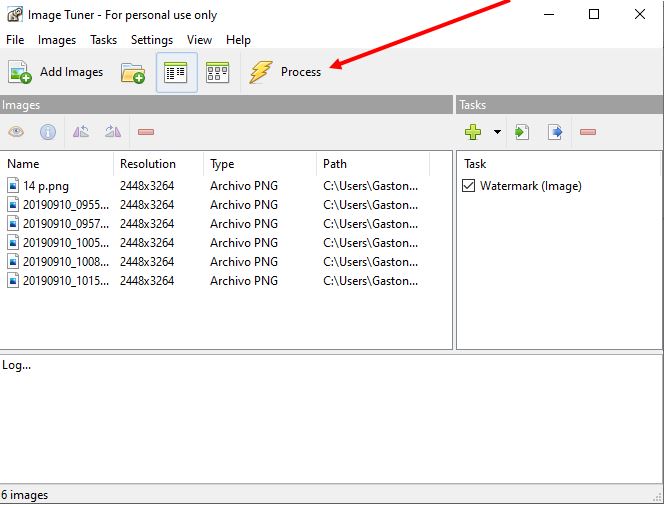Select the 14 p.png file row

pos(45,186)
